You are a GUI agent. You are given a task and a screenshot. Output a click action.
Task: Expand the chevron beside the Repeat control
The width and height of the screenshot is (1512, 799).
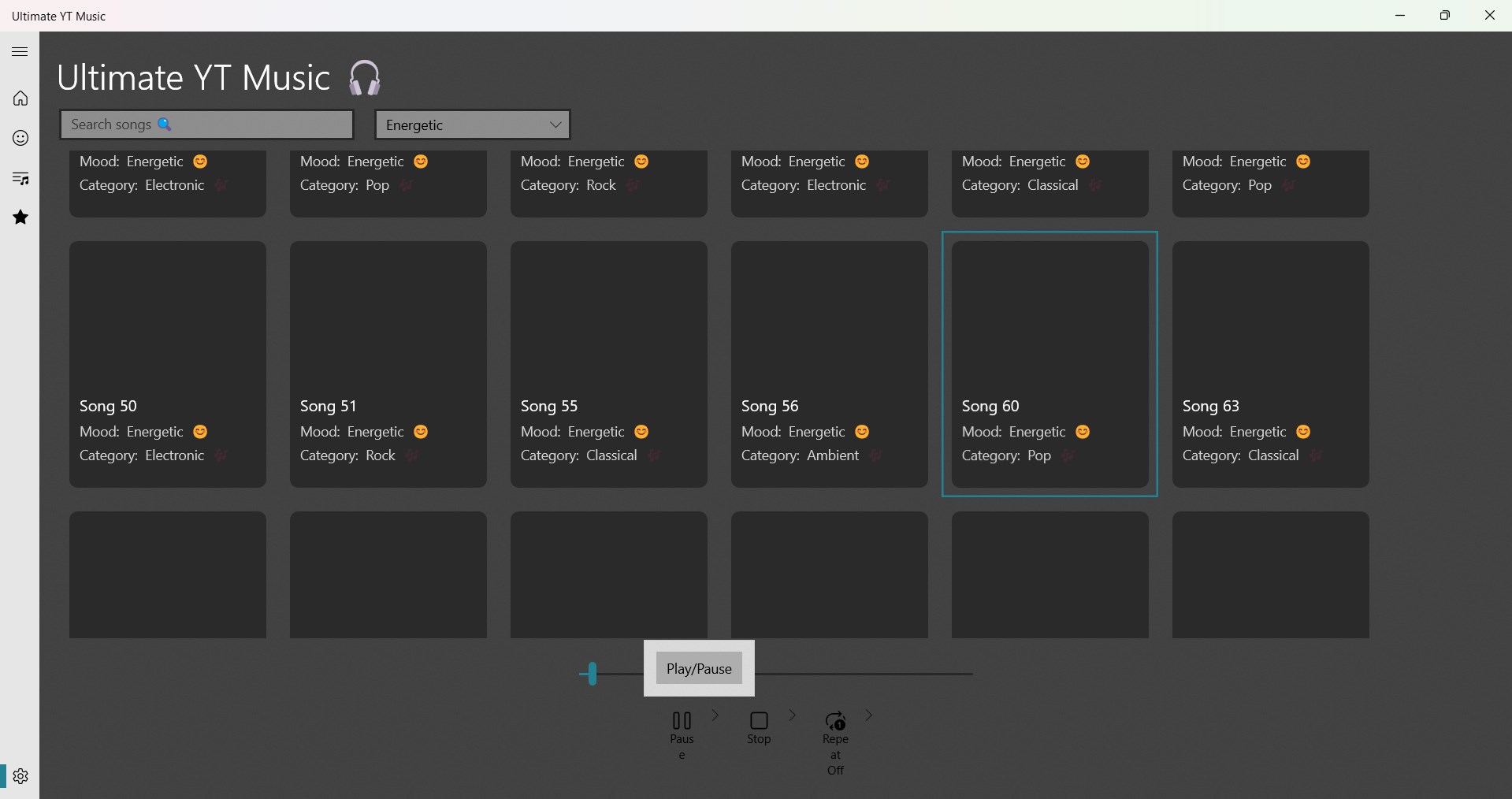pos(868,715)
